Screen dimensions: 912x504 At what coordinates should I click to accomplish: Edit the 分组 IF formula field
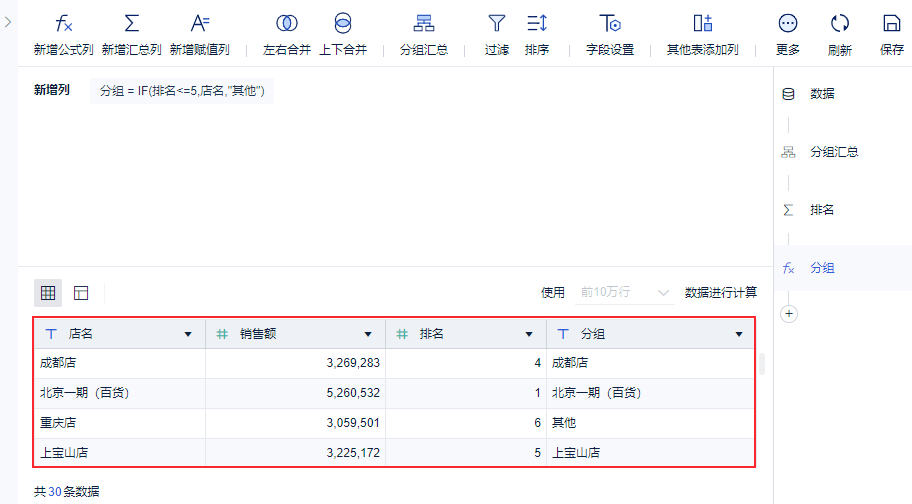tap(182, 91)
